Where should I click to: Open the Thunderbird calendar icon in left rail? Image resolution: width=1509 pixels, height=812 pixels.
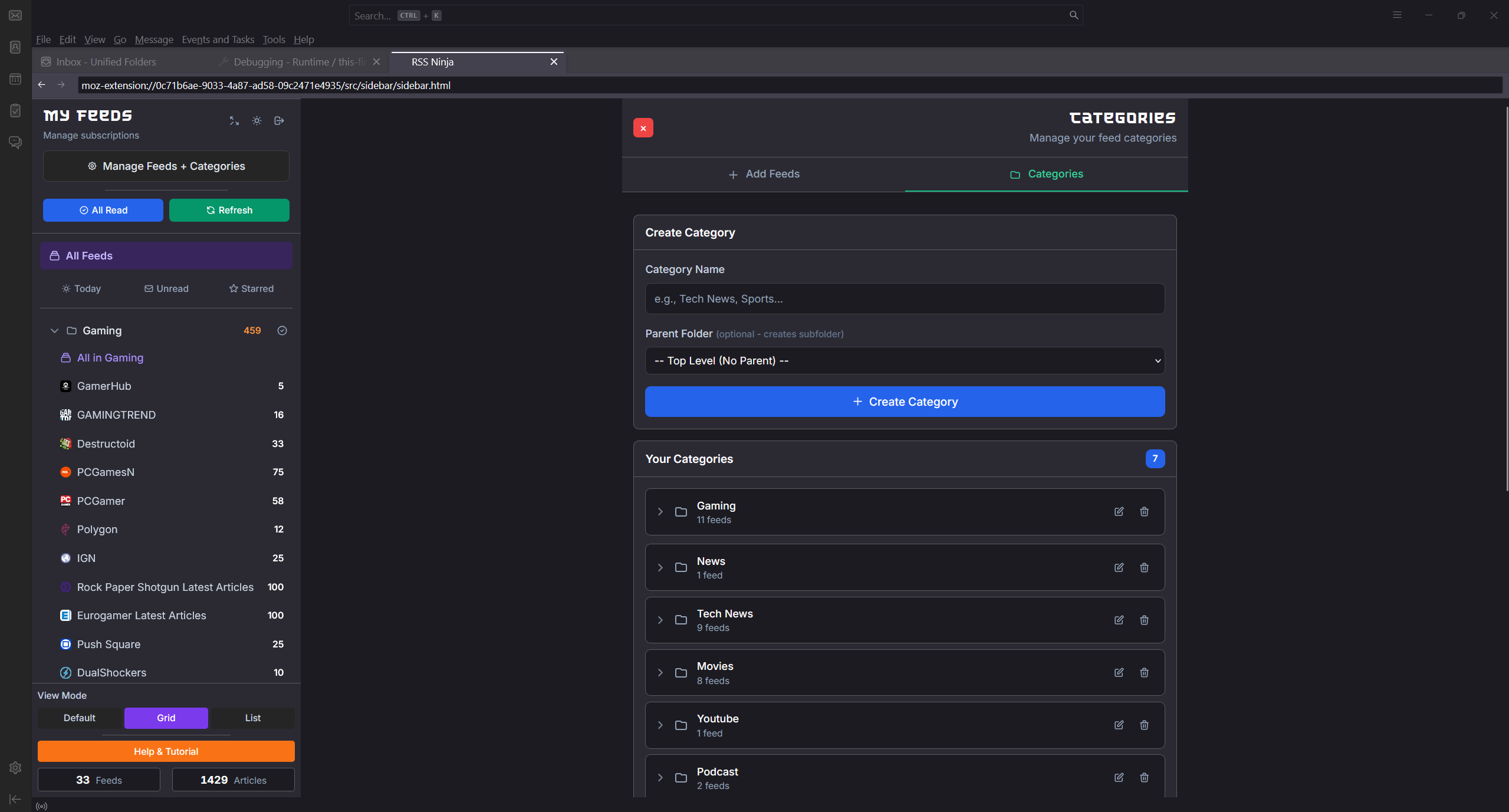point(15,79)
